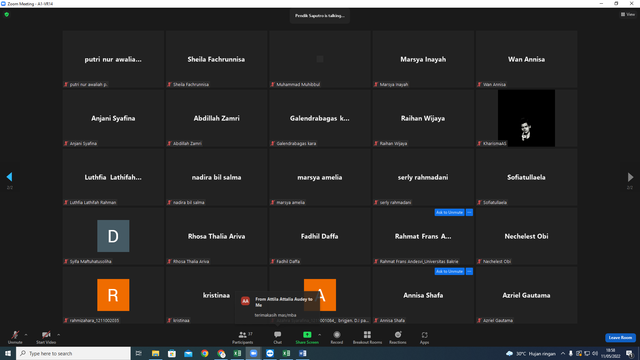Open the Participants panel
The image size is (640, 360).
pos(243,337)
